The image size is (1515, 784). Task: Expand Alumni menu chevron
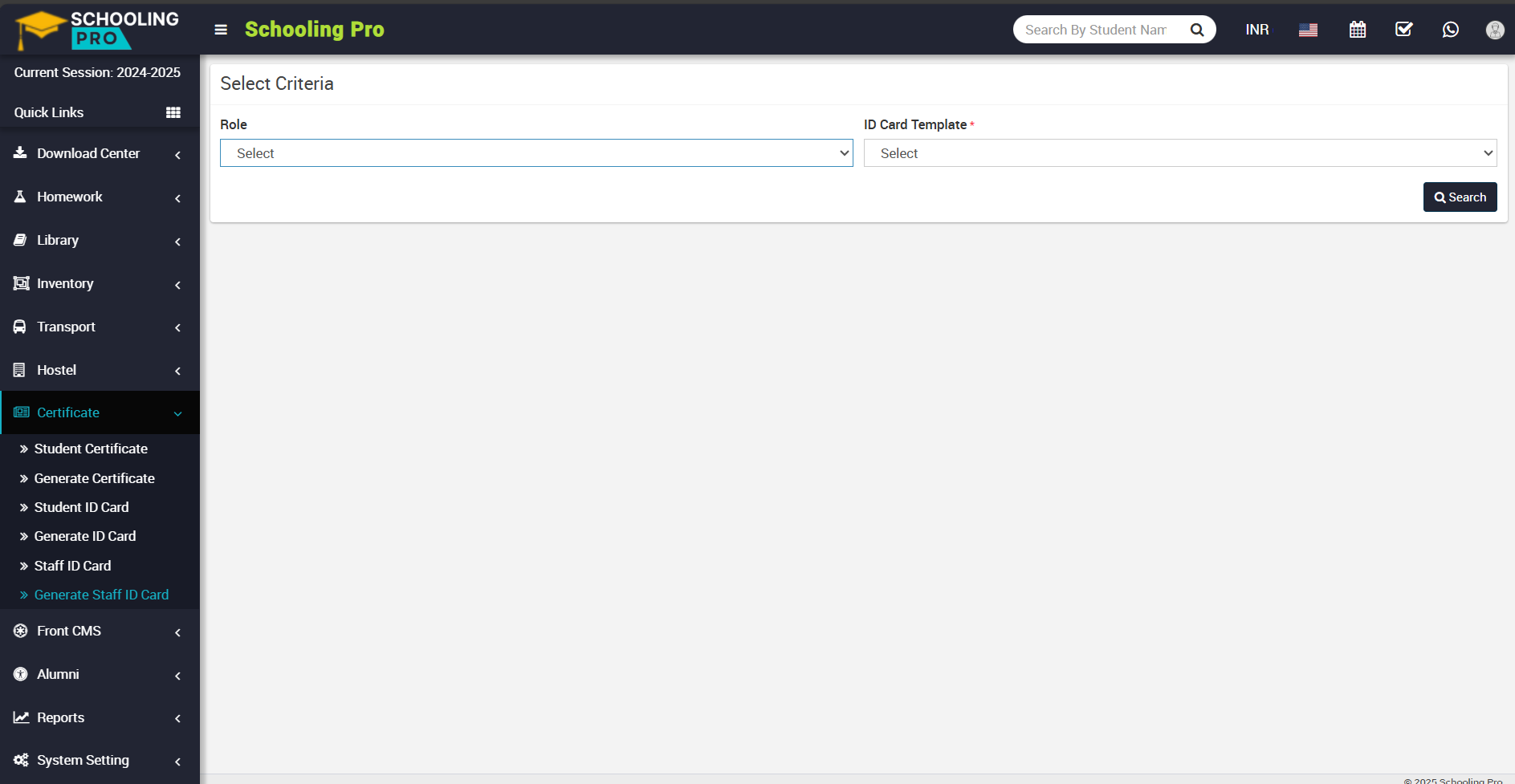point(177,675)
